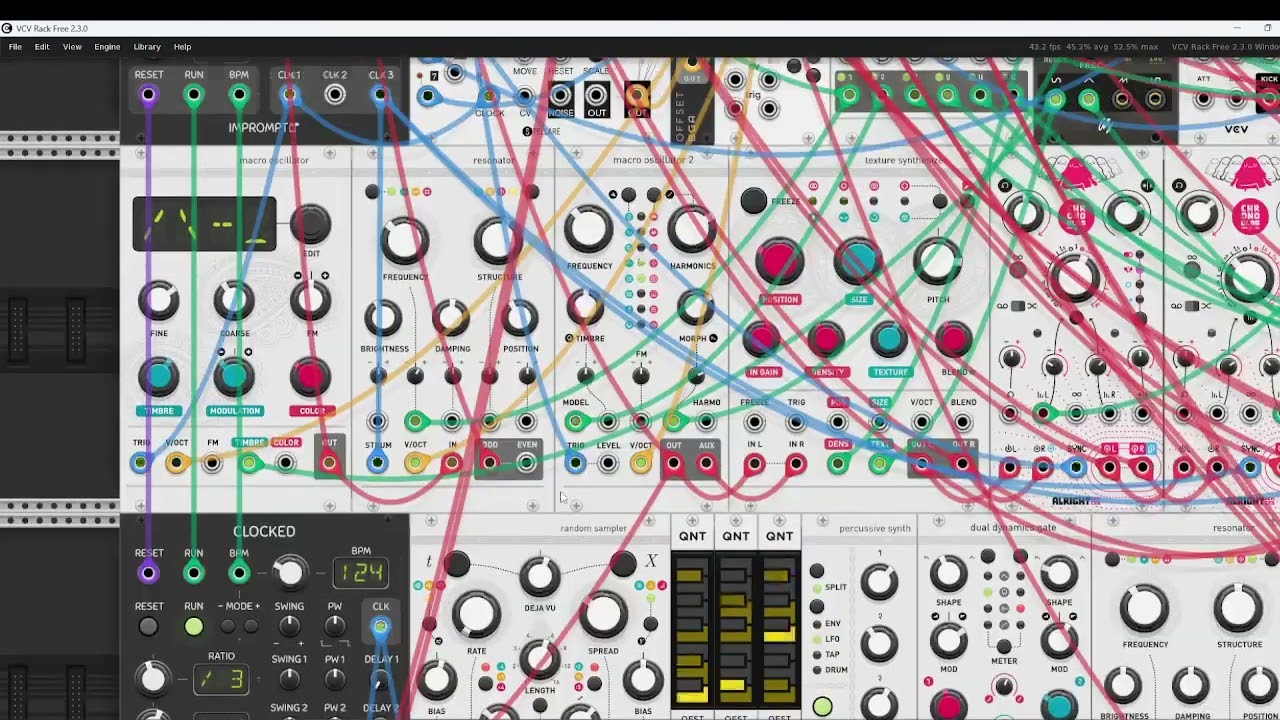Click the CLOCKED PW knob
This screenshot has width=1280, height=720.
pos(335,627)
